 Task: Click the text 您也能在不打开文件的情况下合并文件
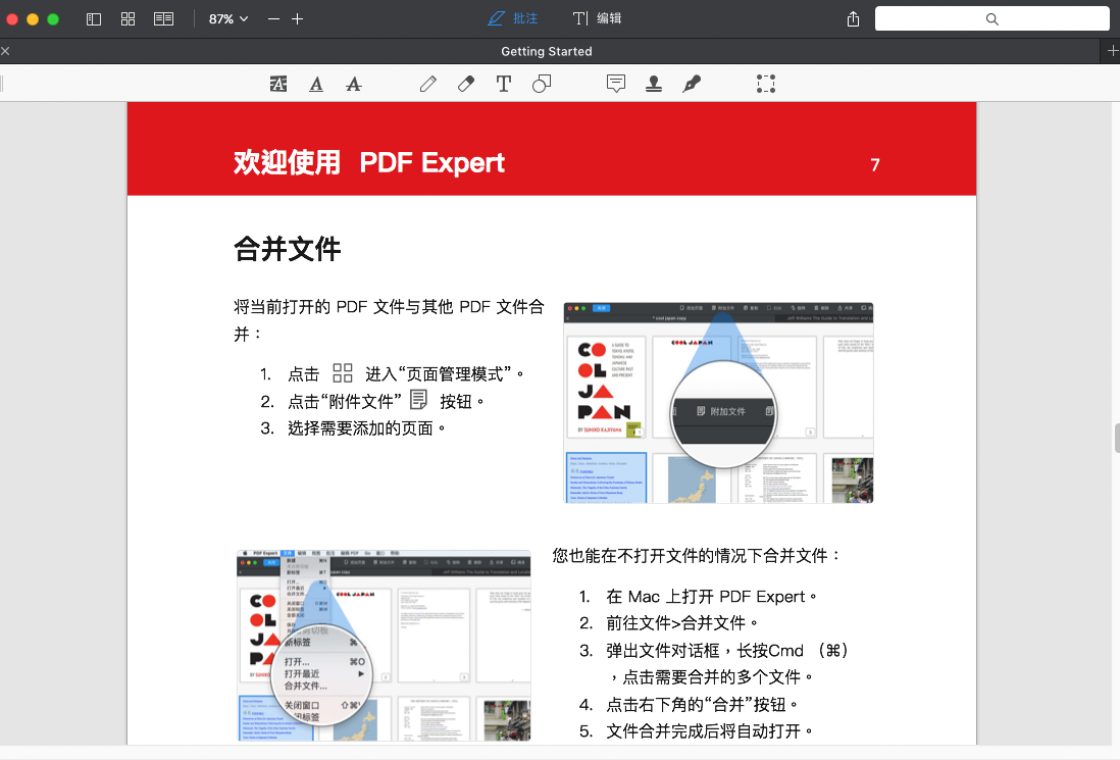click(x=691, y=556)
